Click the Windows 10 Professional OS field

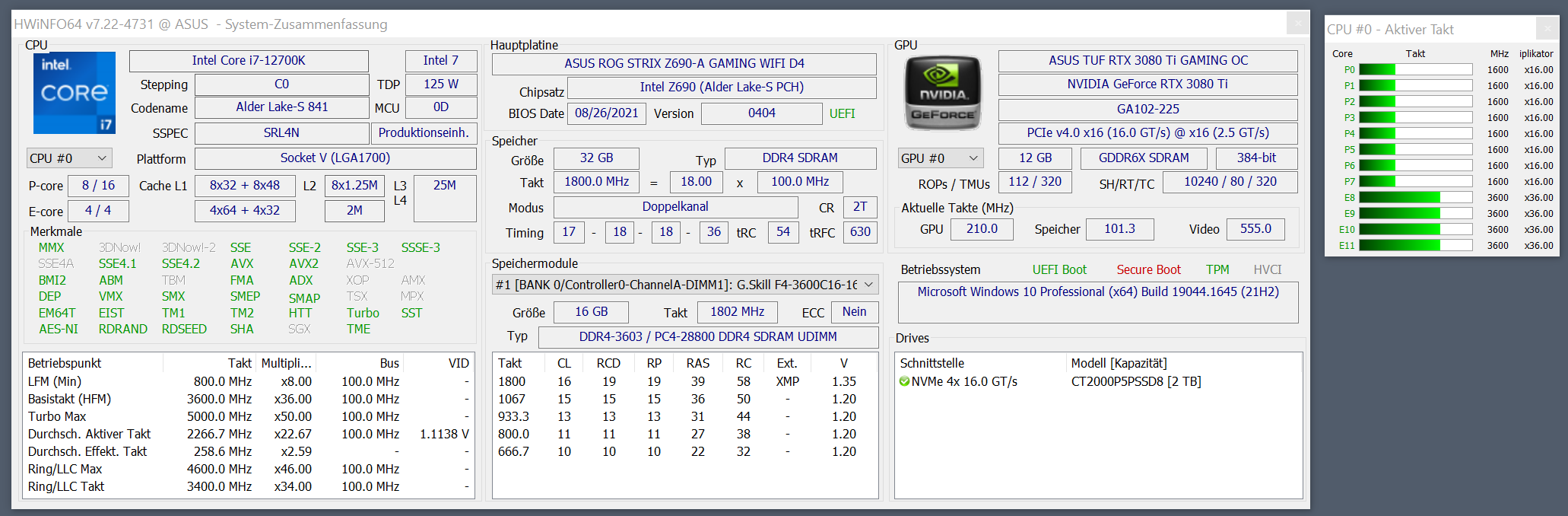click(1098, 302)
